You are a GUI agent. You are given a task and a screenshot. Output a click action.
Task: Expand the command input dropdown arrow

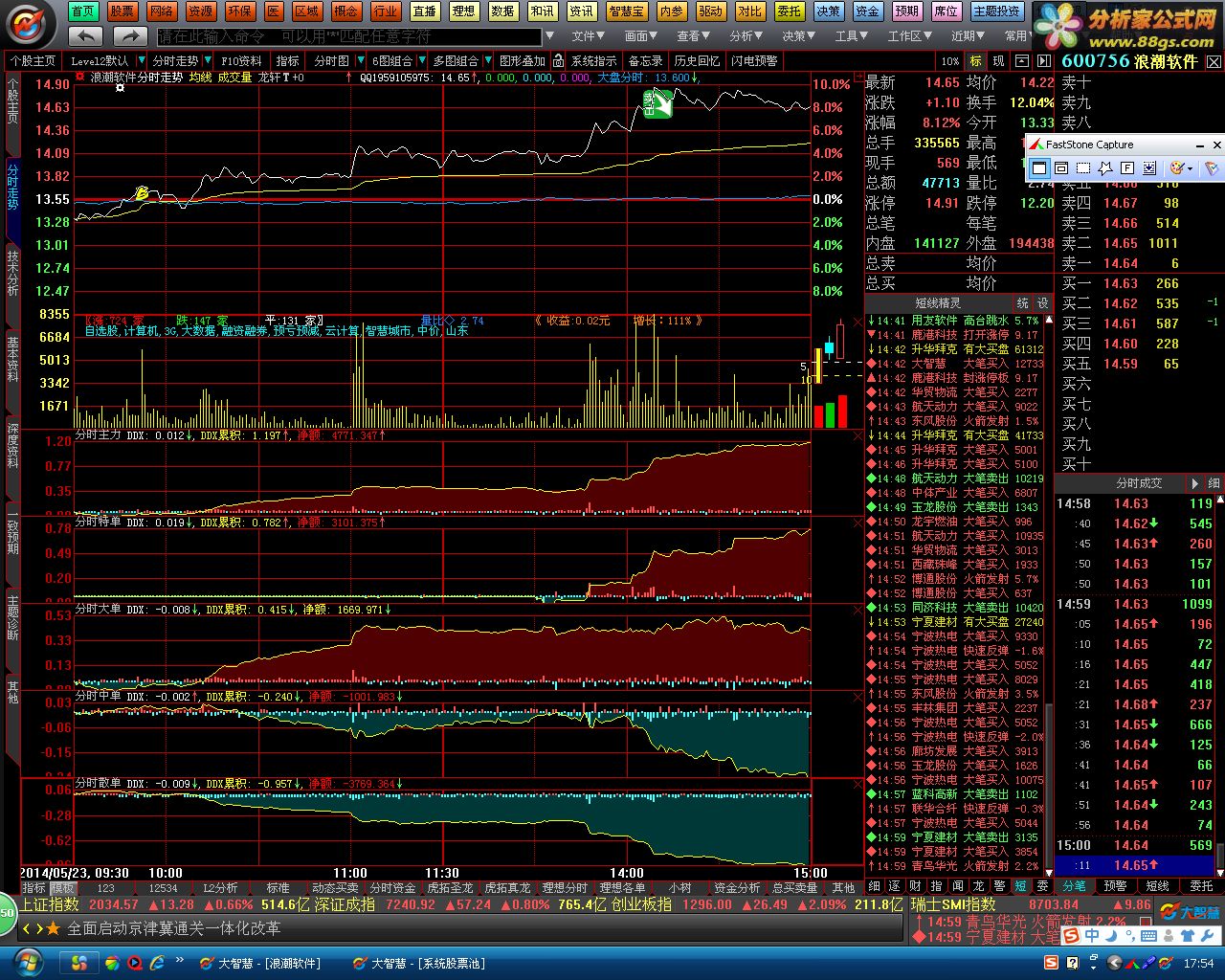pos(548,36)
